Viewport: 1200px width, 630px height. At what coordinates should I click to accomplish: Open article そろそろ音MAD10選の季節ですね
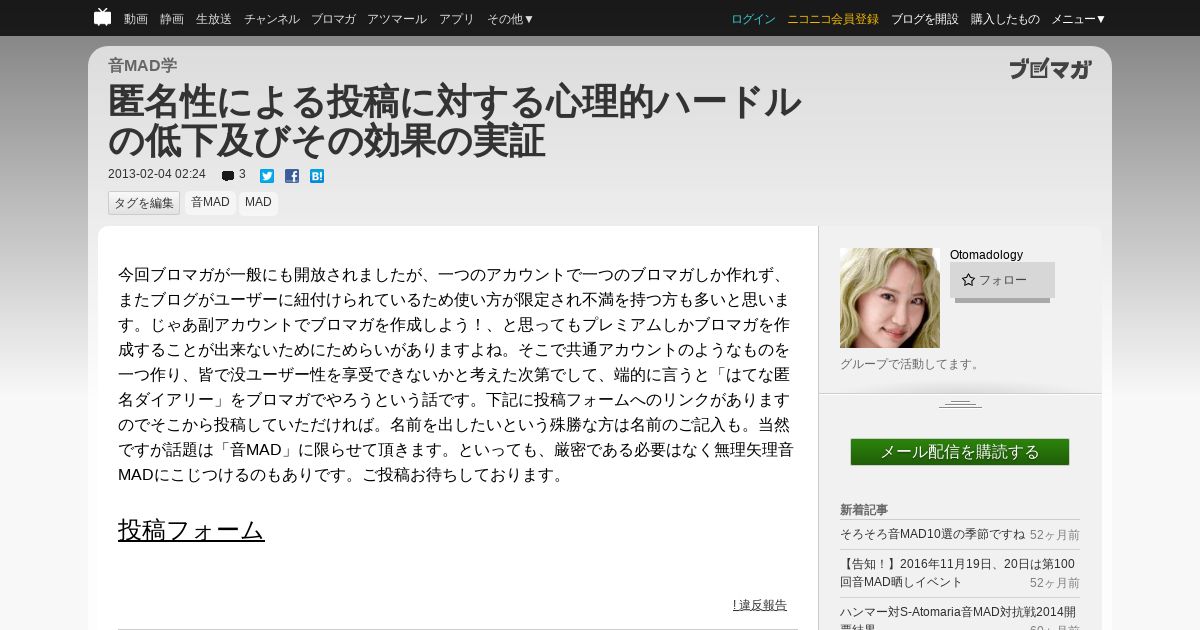point(932,535)
